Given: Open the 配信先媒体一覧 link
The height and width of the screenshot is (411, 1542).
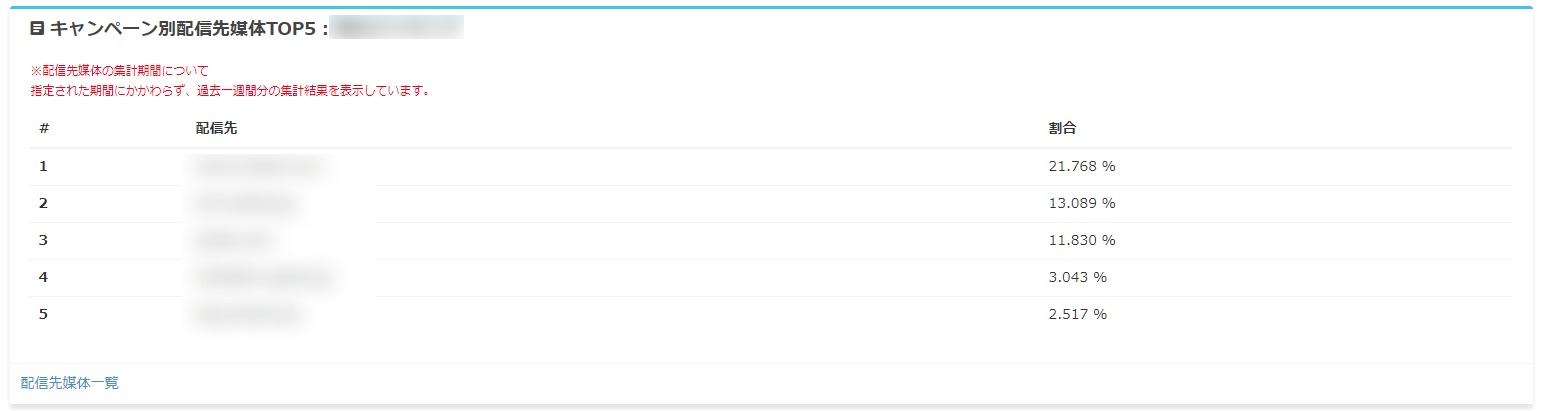Looking at the screenshot, I should point(70,383).
